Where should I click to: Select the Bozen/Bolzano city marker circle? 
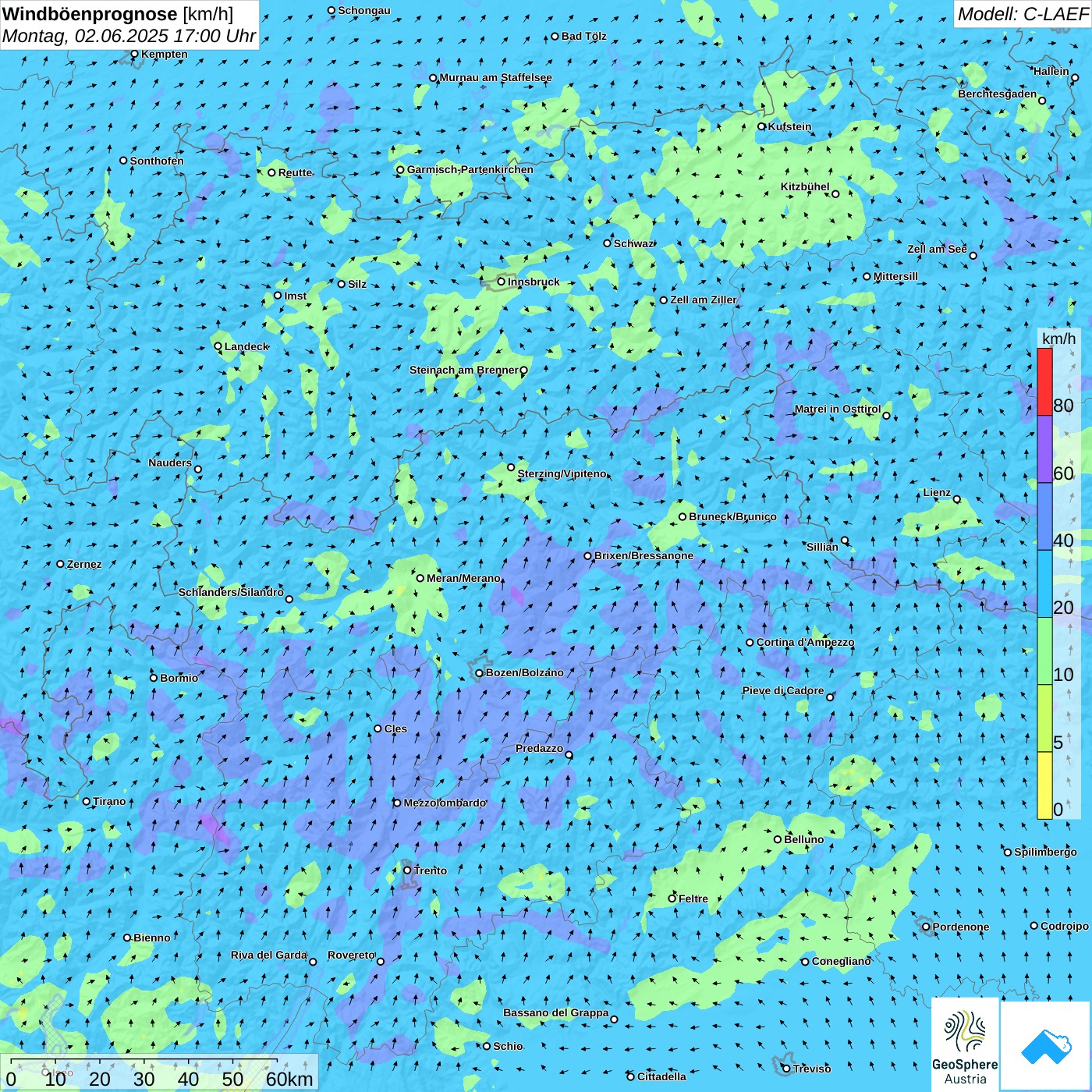click(480, 672)
